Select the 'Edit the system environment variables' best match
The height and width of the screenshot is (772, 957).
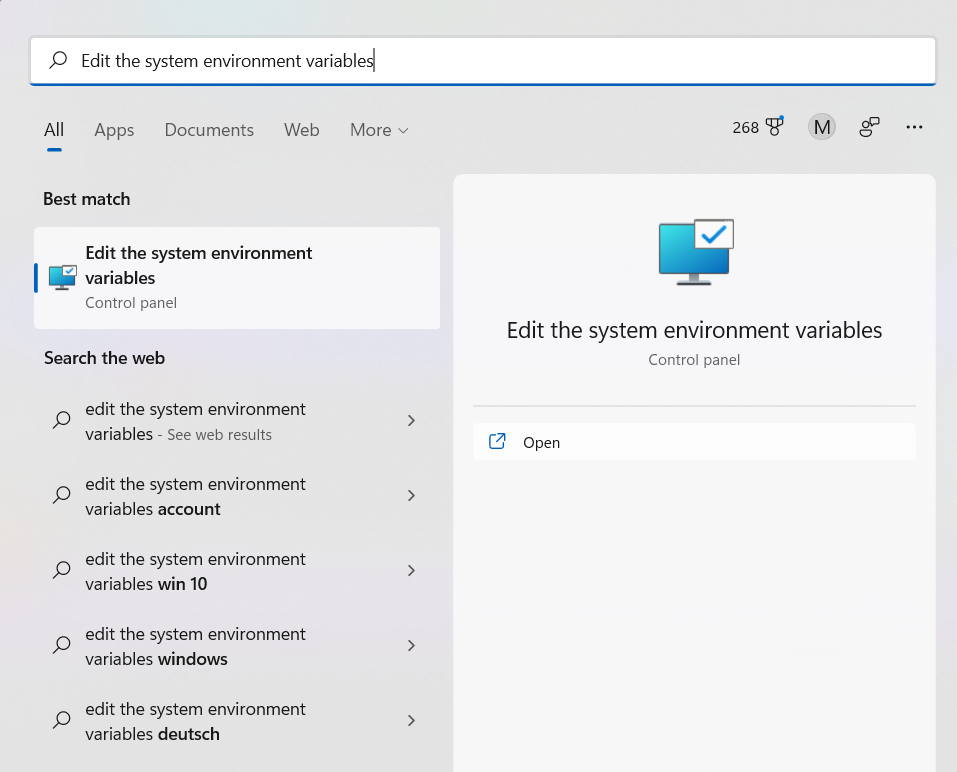pos(237,278)
